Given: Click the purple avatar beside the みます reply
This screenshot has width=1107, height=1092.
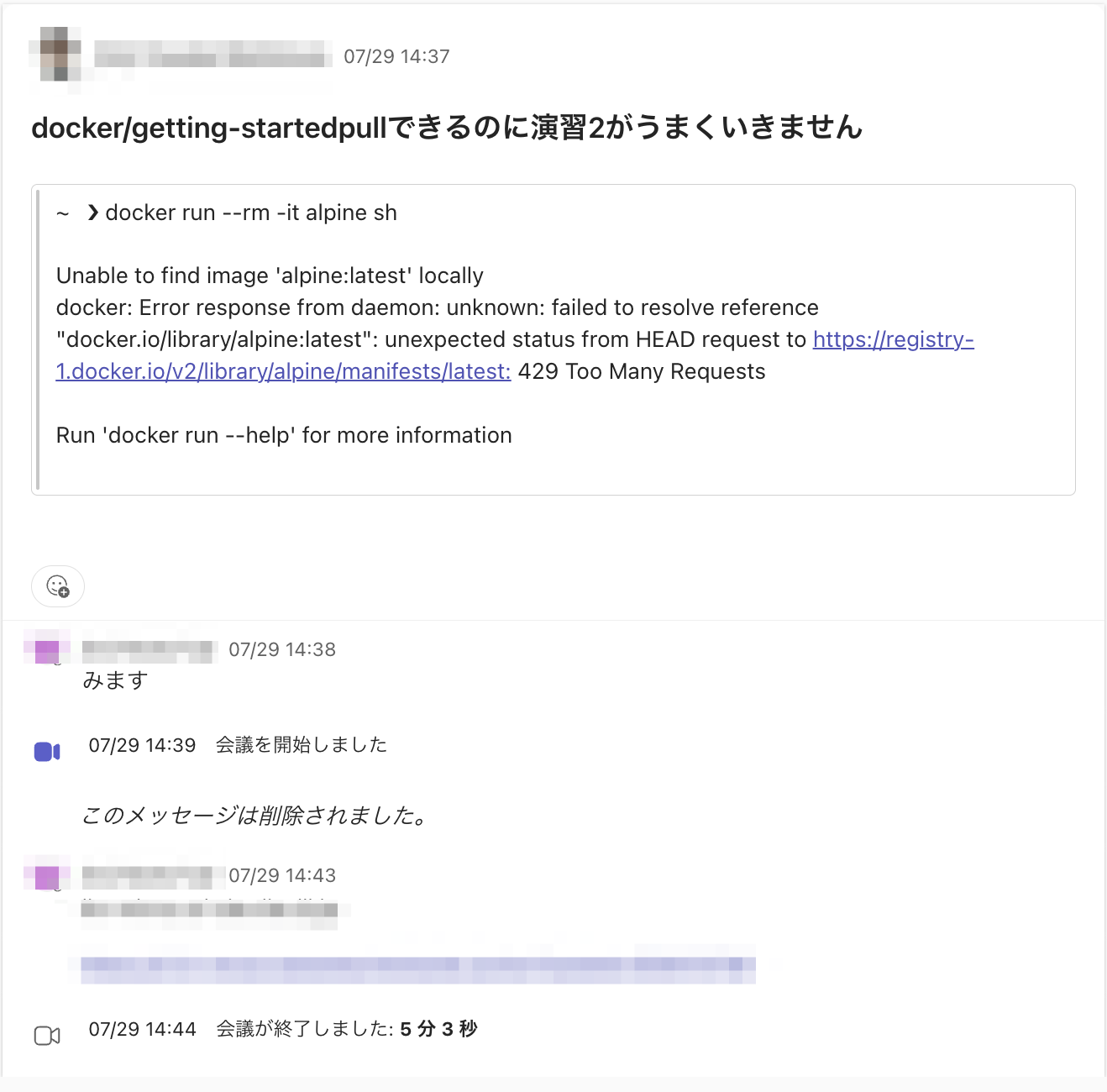Looking at the screenshot, I should (47, 651).
